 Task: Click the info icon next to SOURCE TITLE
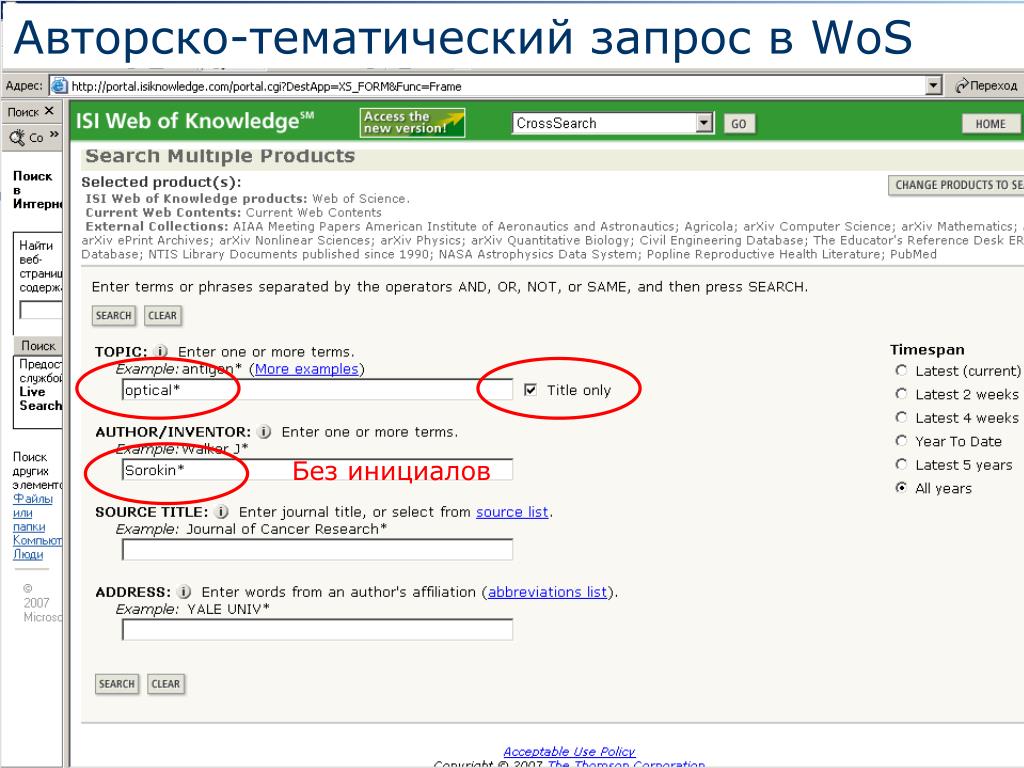click(221, 512)
